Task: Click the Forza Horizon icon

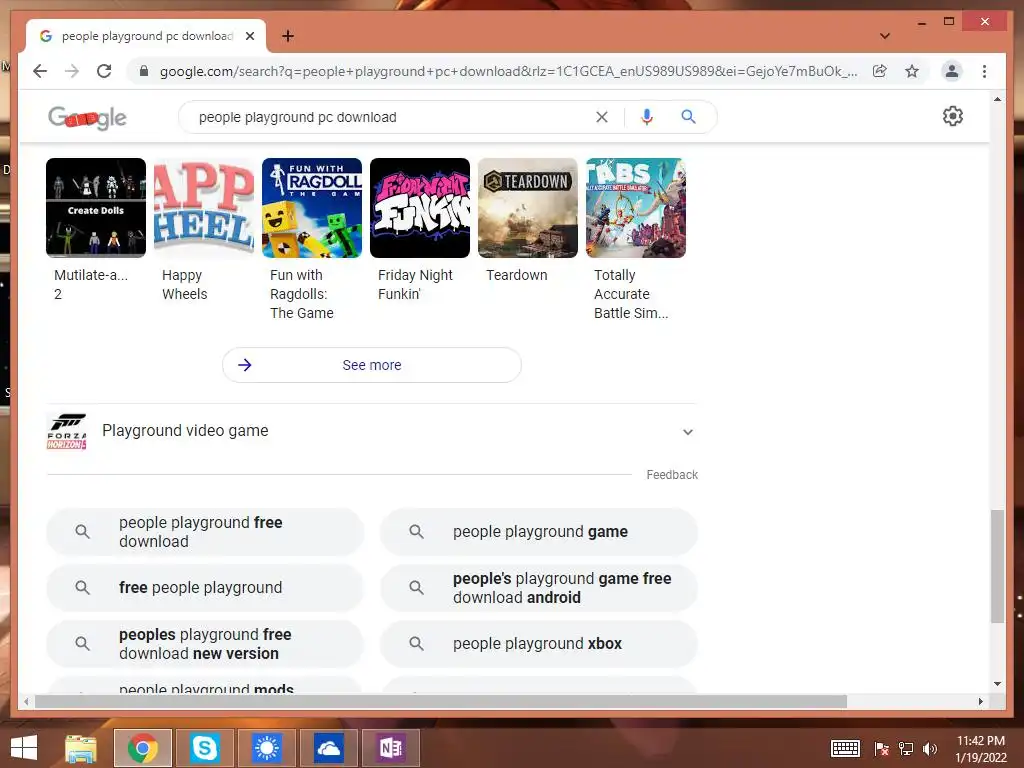Action: pos(67,432)
